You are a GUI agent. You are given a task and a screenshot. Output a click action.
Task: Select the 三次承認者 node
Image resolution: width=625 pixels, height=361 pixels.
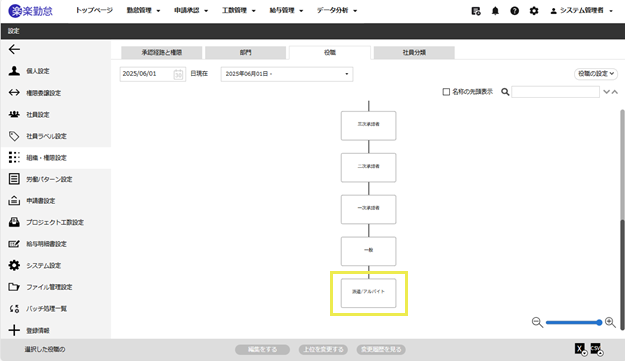(368, 126)
